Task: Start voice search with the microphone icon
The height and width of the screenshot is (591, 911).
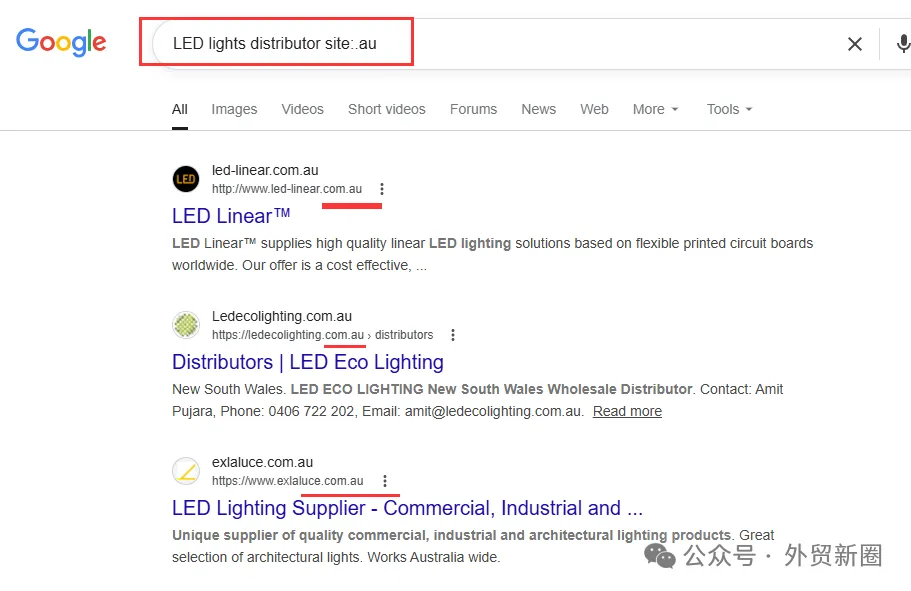Action: [903, 44]
